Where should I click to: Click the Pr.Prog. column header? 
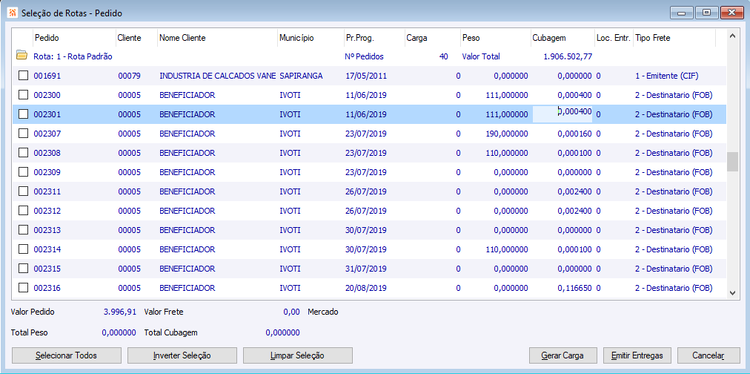click(374, 38)
